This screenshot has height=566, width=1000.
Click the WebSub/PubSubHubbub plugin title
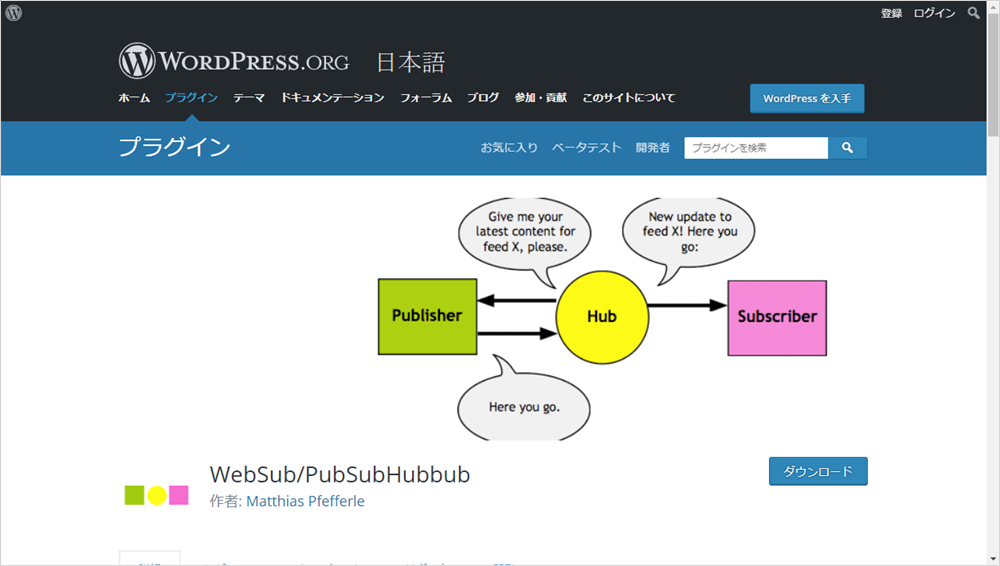coord(340,475)
